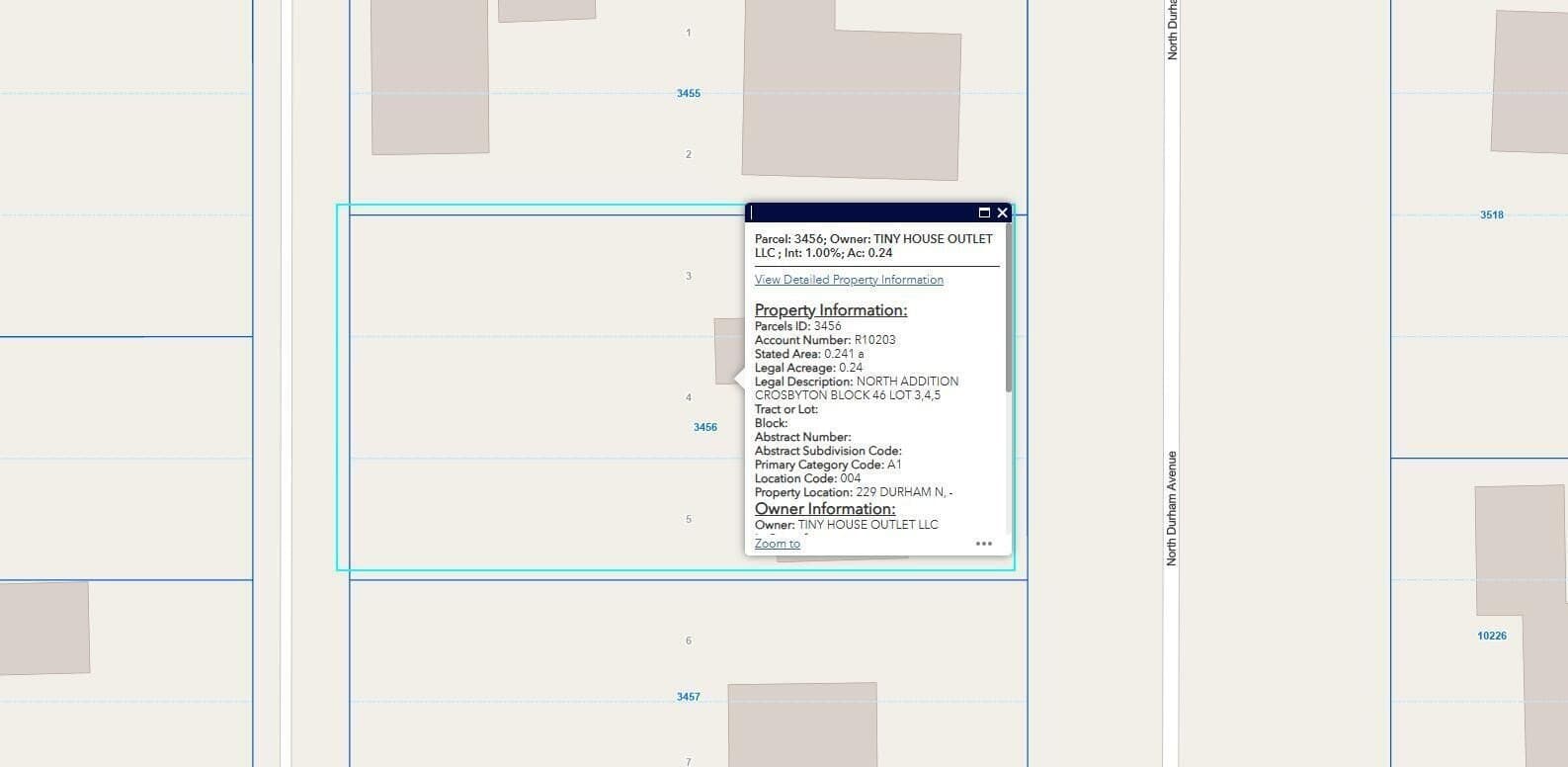Click the Account Number R10203 text
This screenshot has height=767, width=1568.
[825, 340]
